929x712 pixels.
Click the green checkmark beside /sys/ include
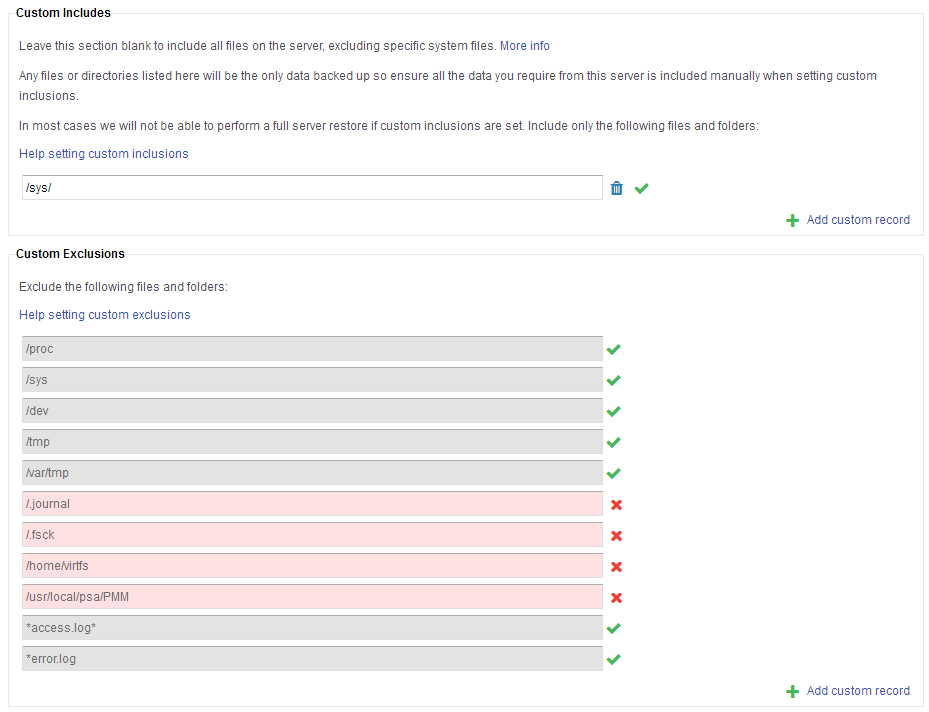[642, 188]
